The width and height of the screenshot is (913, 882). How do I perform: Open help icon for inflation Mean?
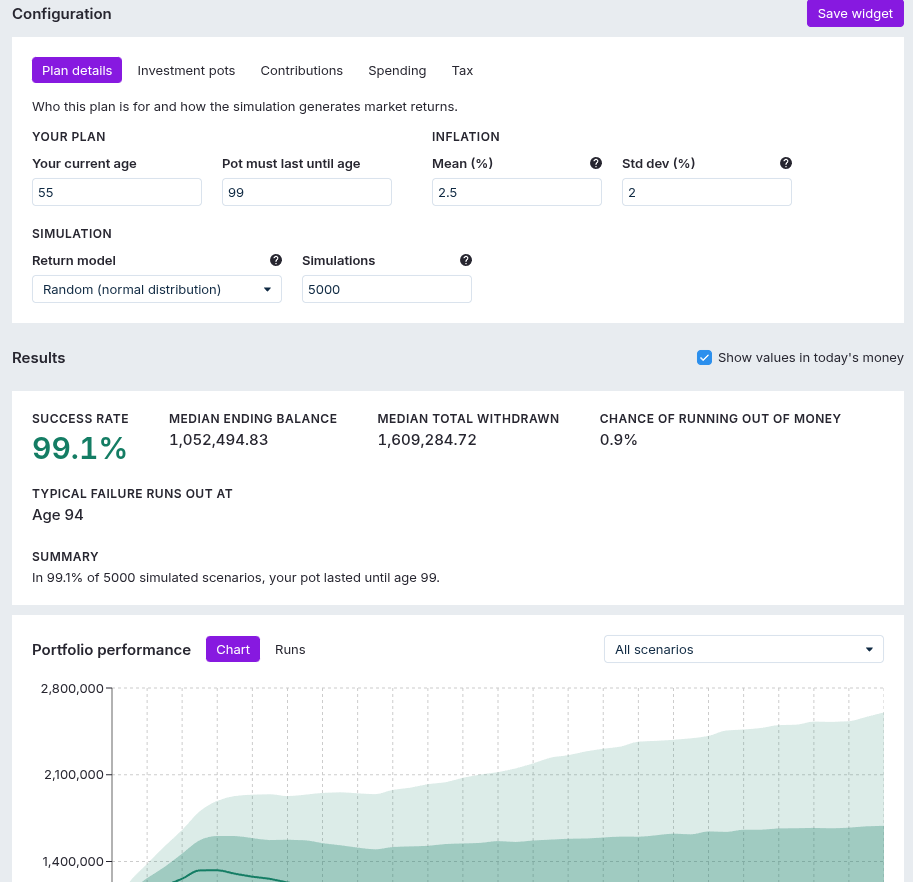click(x=595, y=163)
